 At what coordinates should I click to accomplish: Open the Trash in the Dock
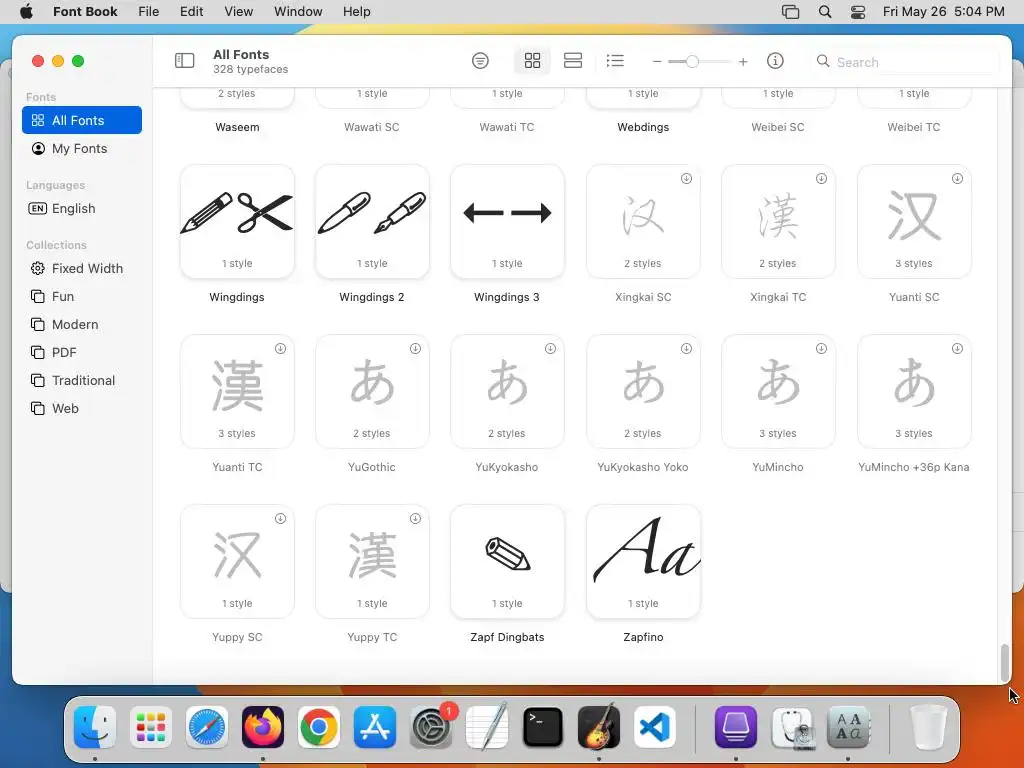(x=928, y=727)
